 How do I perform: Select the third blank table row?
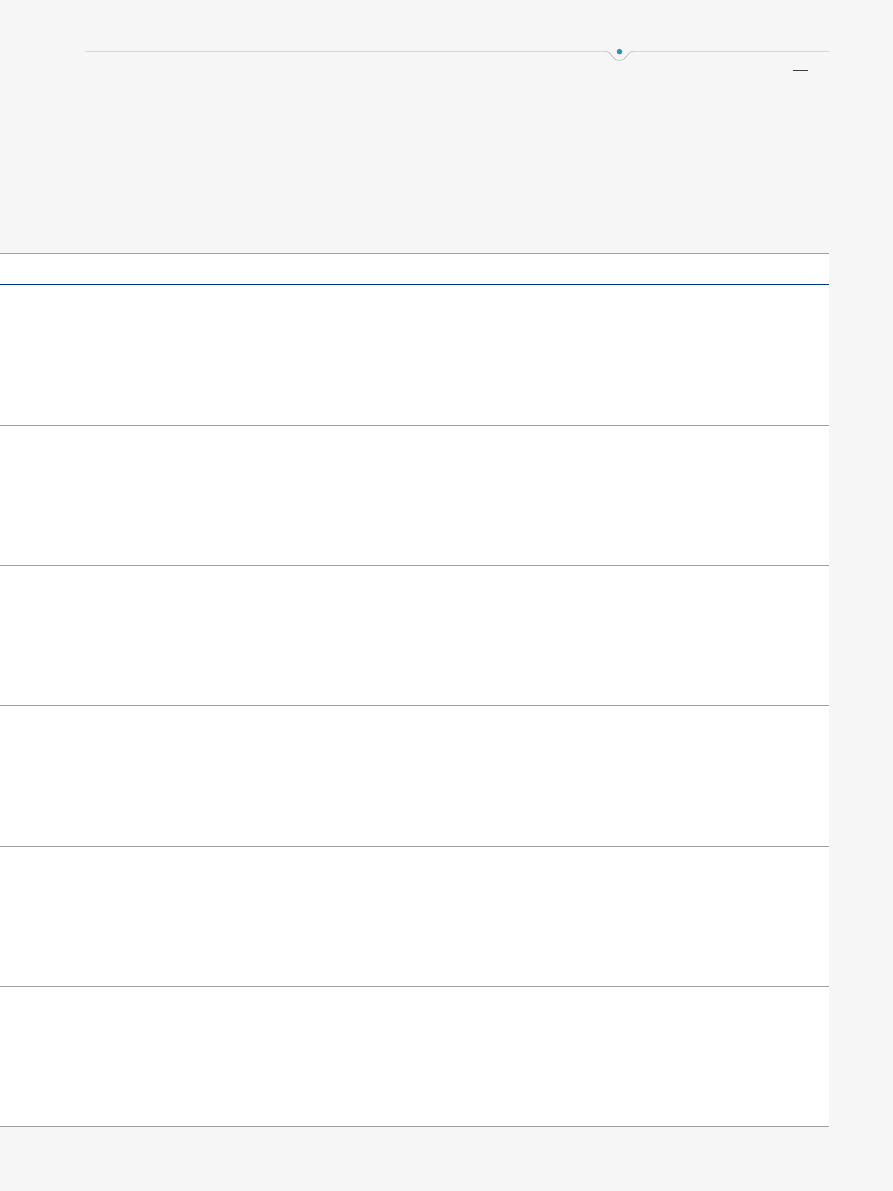click(x=414, y=635)
